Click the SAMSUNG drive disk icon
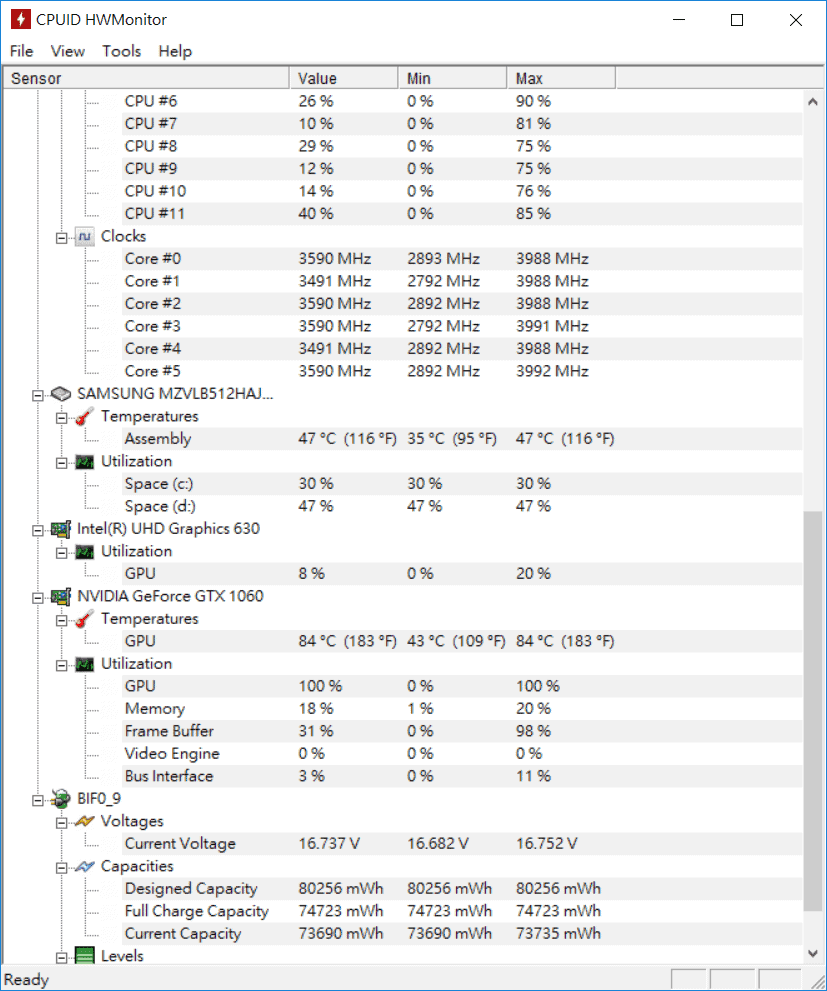Image resolution: width=827 pixels, height=991 pixels. pyautogui.click(x=61, y=394)
